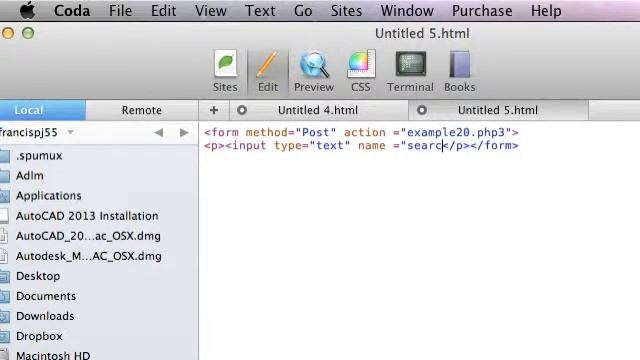Switch to the Remote tab

142,110
